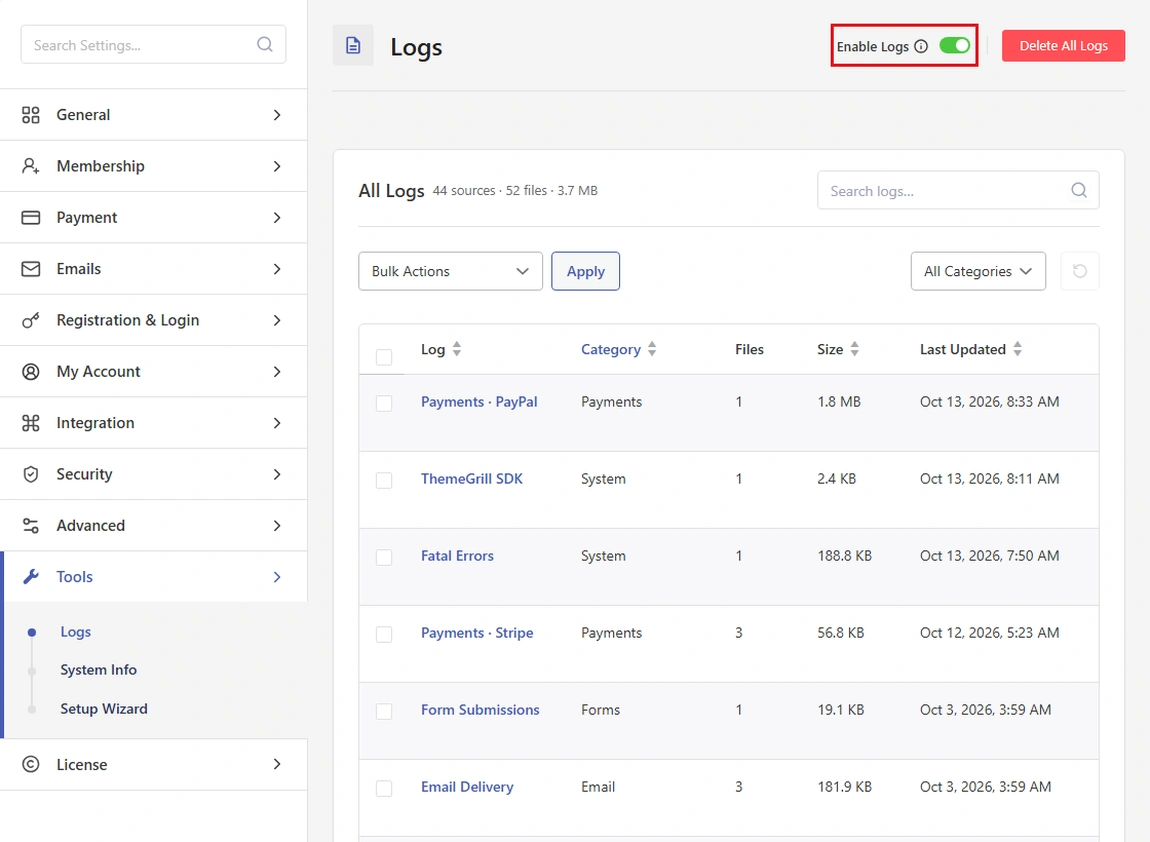Open the Integration settings menu

pos(153,423)
